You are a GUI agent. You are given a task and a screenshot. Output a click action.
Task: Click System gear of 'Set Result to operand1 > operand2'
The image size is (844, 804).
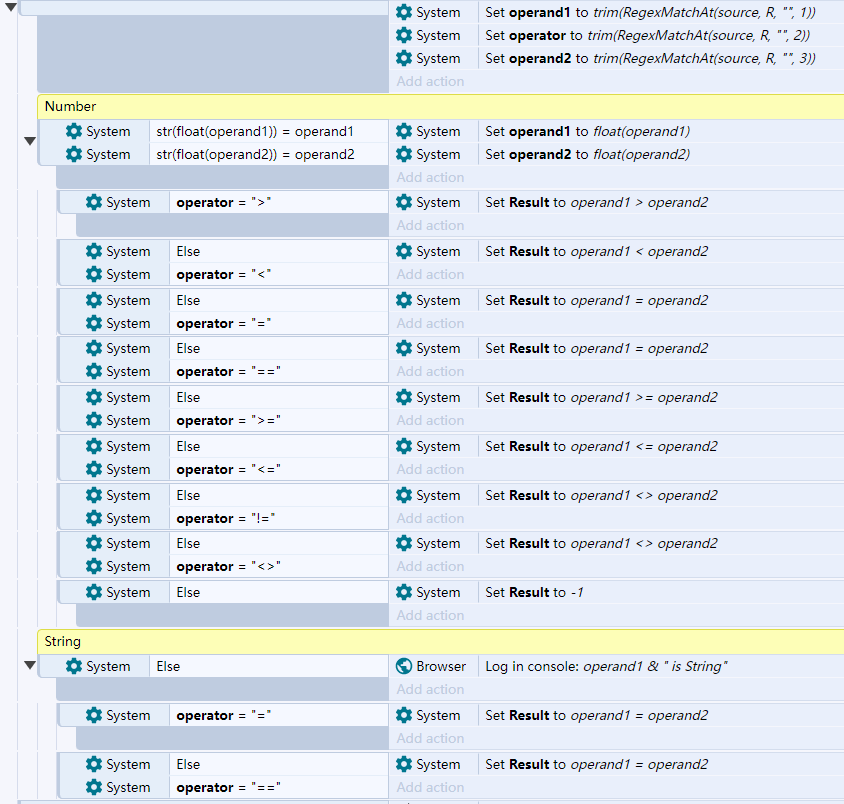click(x=404, y=202)
